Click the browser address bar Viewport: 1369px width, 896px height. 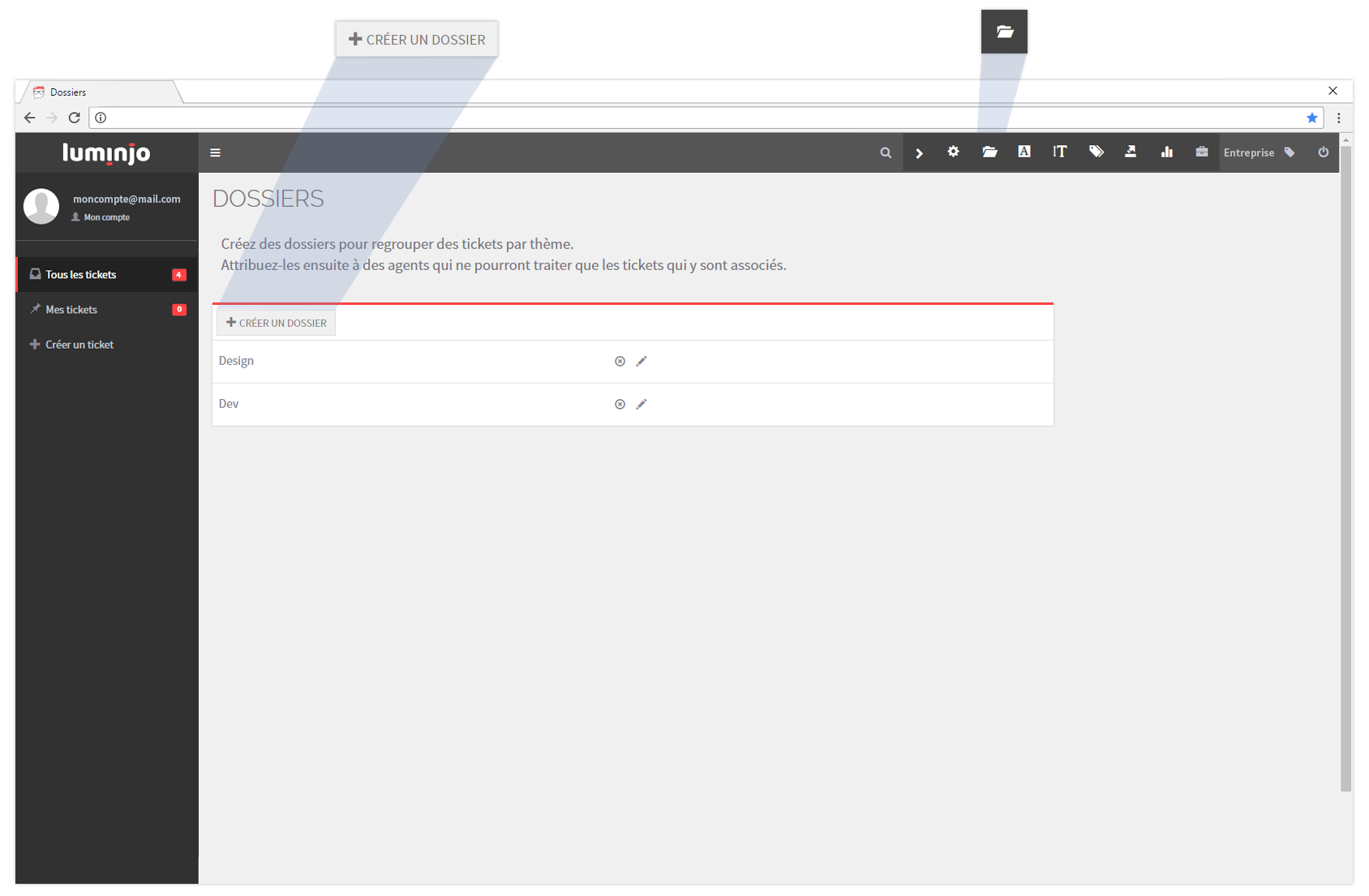697,118
